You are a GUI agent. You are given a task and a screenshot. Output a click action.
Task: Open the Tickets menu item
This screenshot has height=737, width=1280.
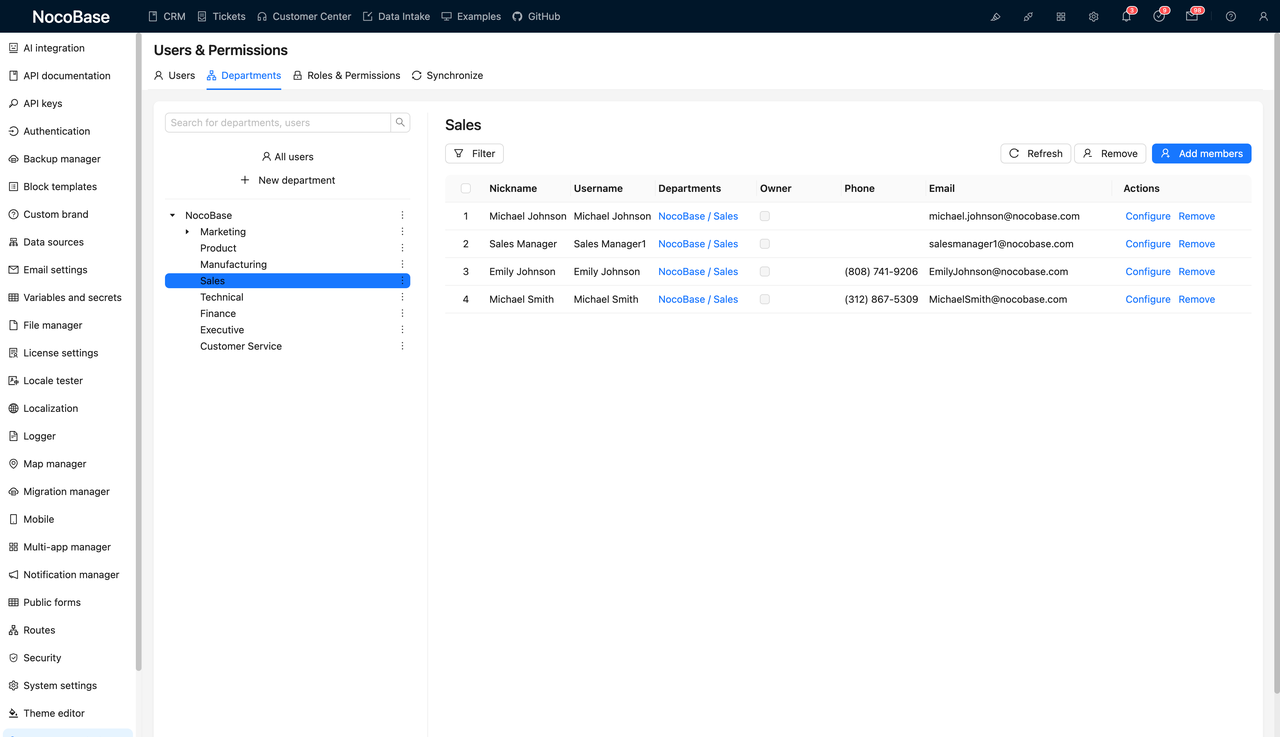click(221, 16)
